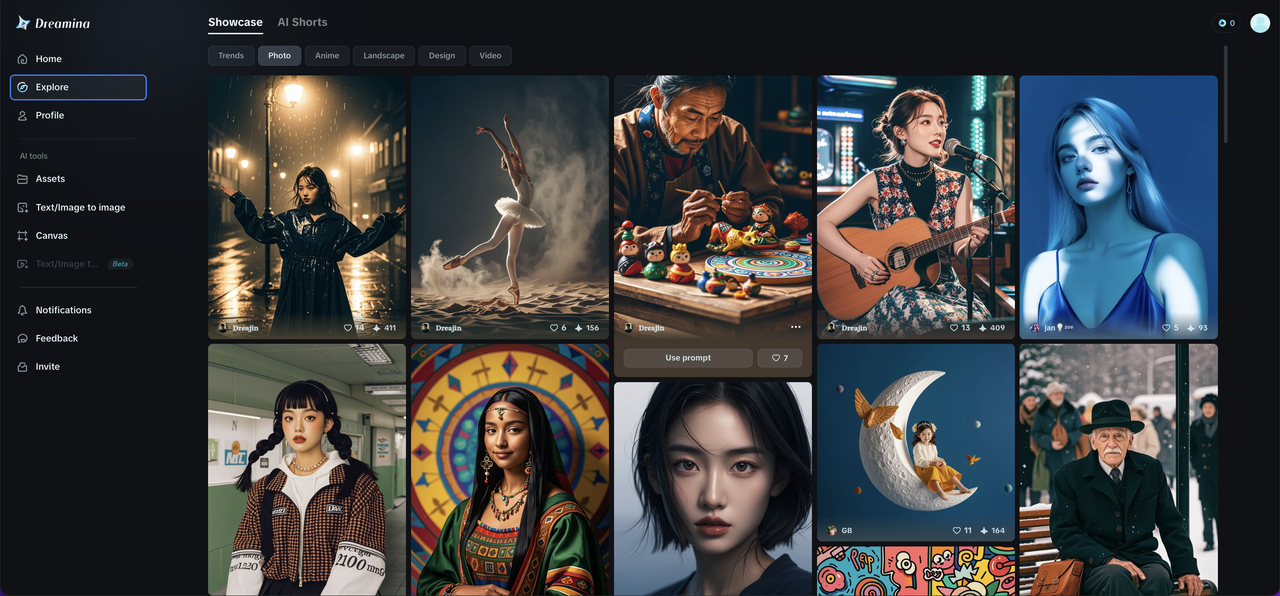The height and width of the screenshot is (596, 1280).
Task: Open the Home page icon
Action: pyautogui.click(x=22, y=59)
